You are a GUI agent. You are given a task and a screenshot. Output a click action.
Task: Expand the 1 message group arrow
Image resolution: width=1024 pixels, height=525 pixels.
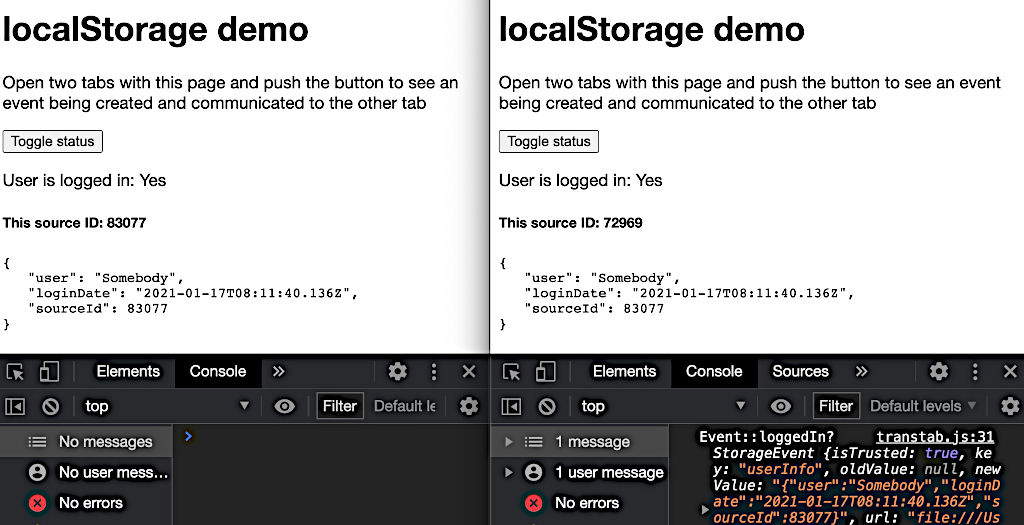click(509, 442)
